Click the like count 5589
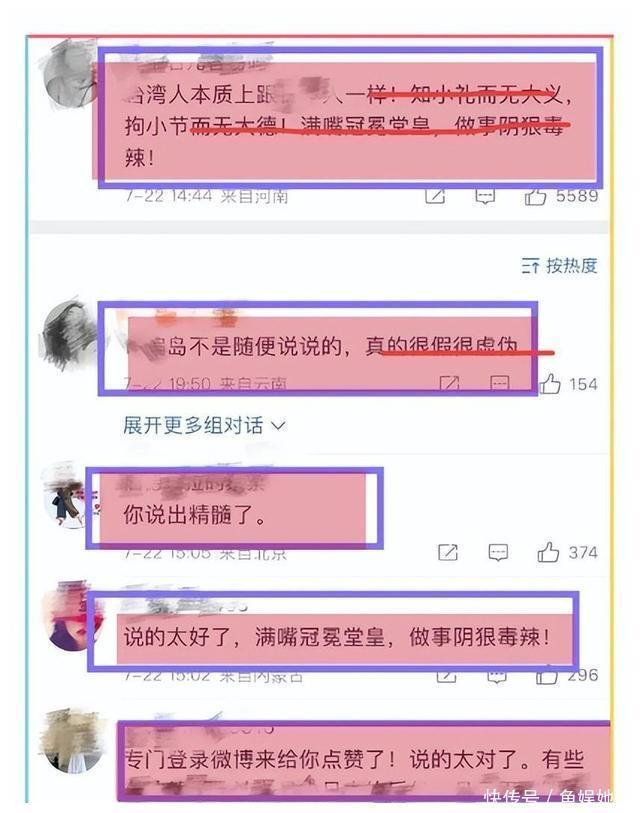 click(577, 196)
